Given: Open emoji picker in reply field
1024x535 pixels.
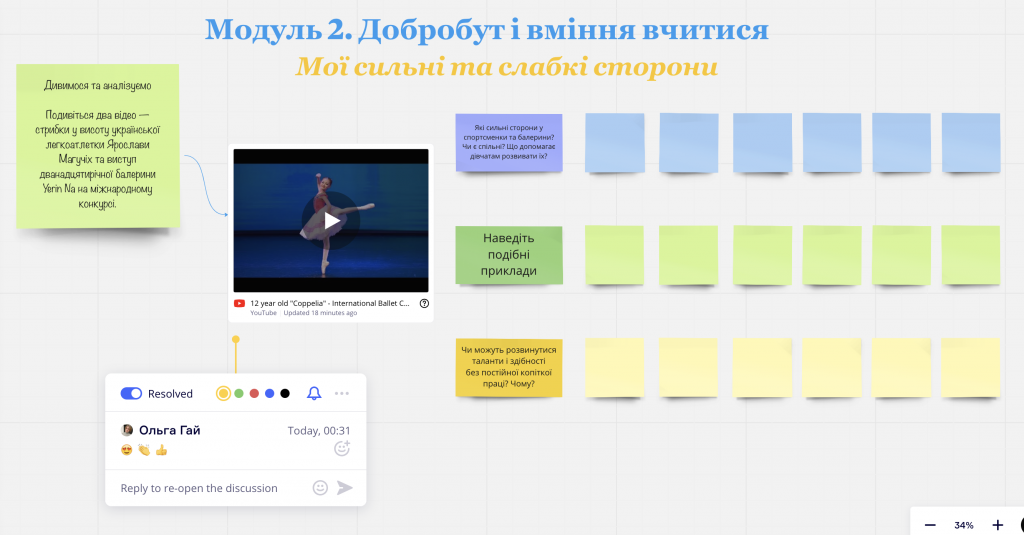Looking at the screenshot, I should pos(320,488).
